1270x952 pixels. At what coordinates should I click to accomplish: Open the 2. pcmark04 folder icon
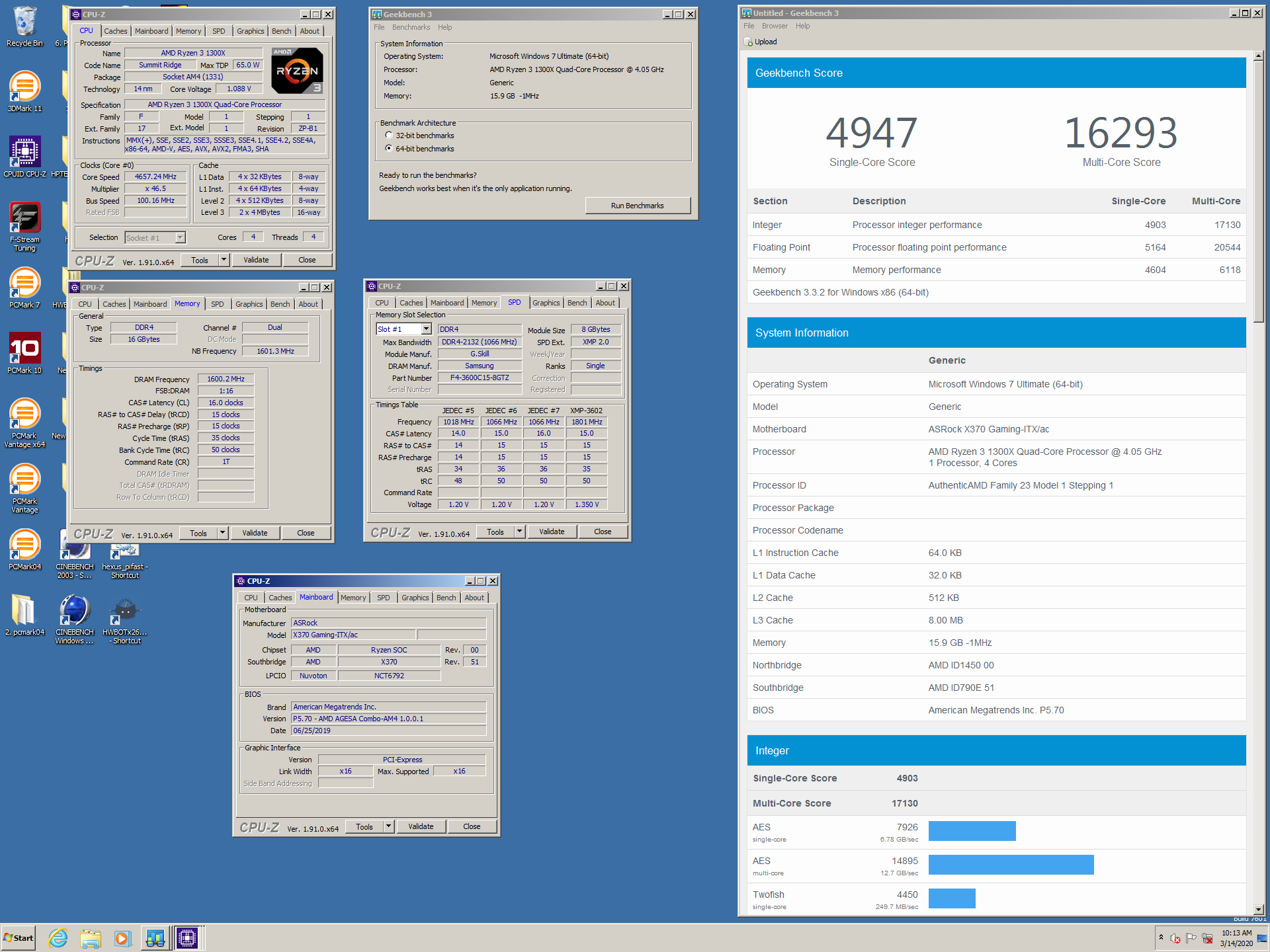(x=24, y=615)
